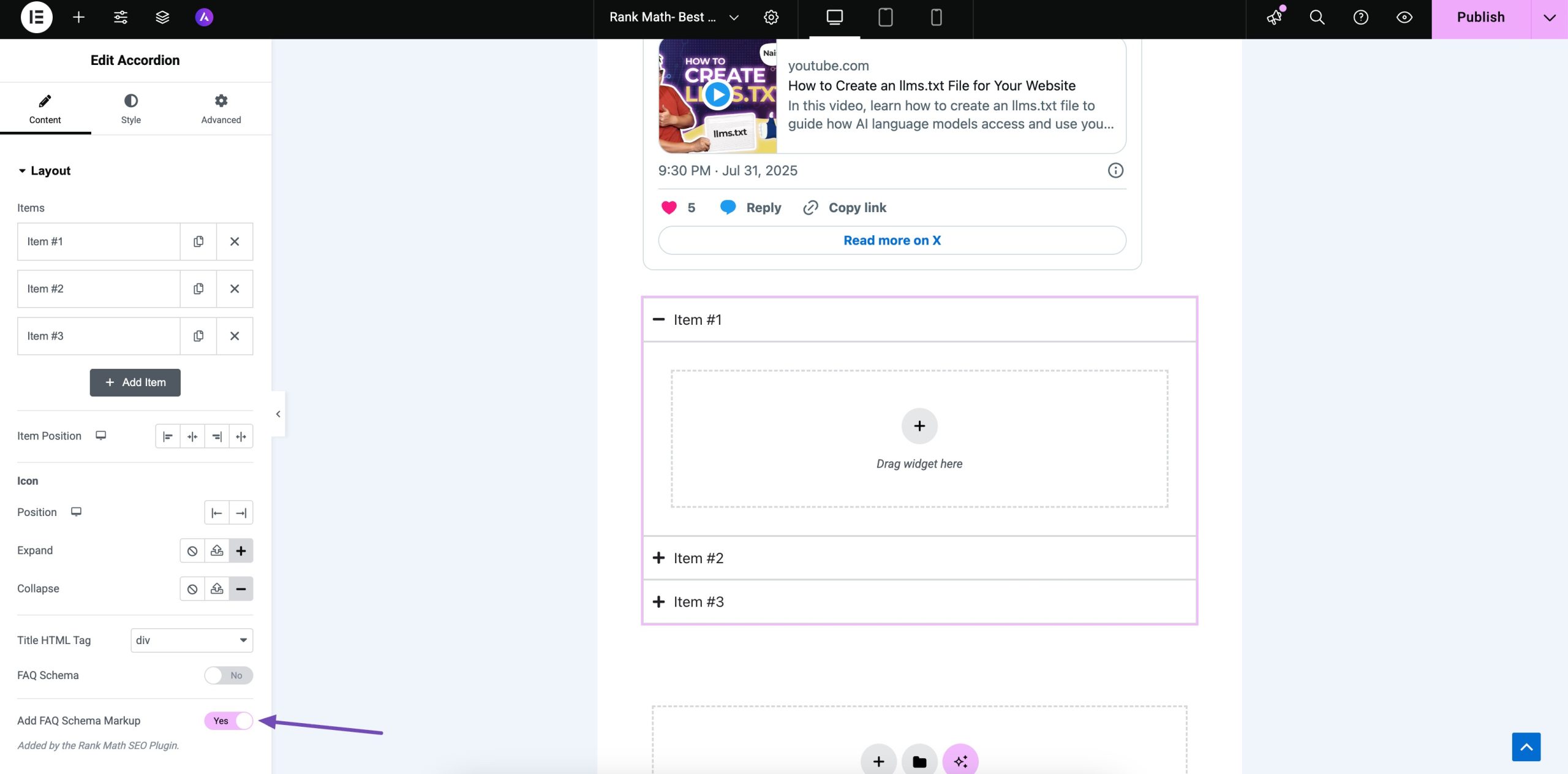The height and width of the screenshot is (774, 1568).
Task: Switch to the Style tab
Action: 130,108
